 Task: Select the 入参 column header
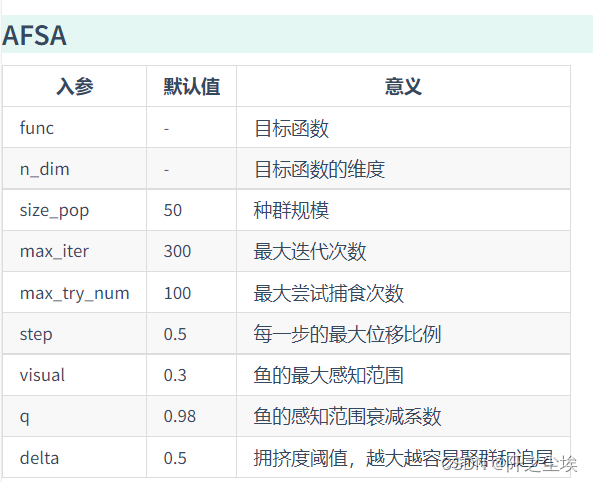click(75, 86)
